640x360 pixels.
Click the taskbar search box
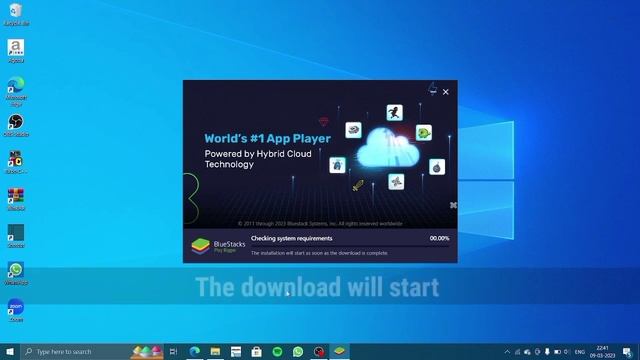92,351
